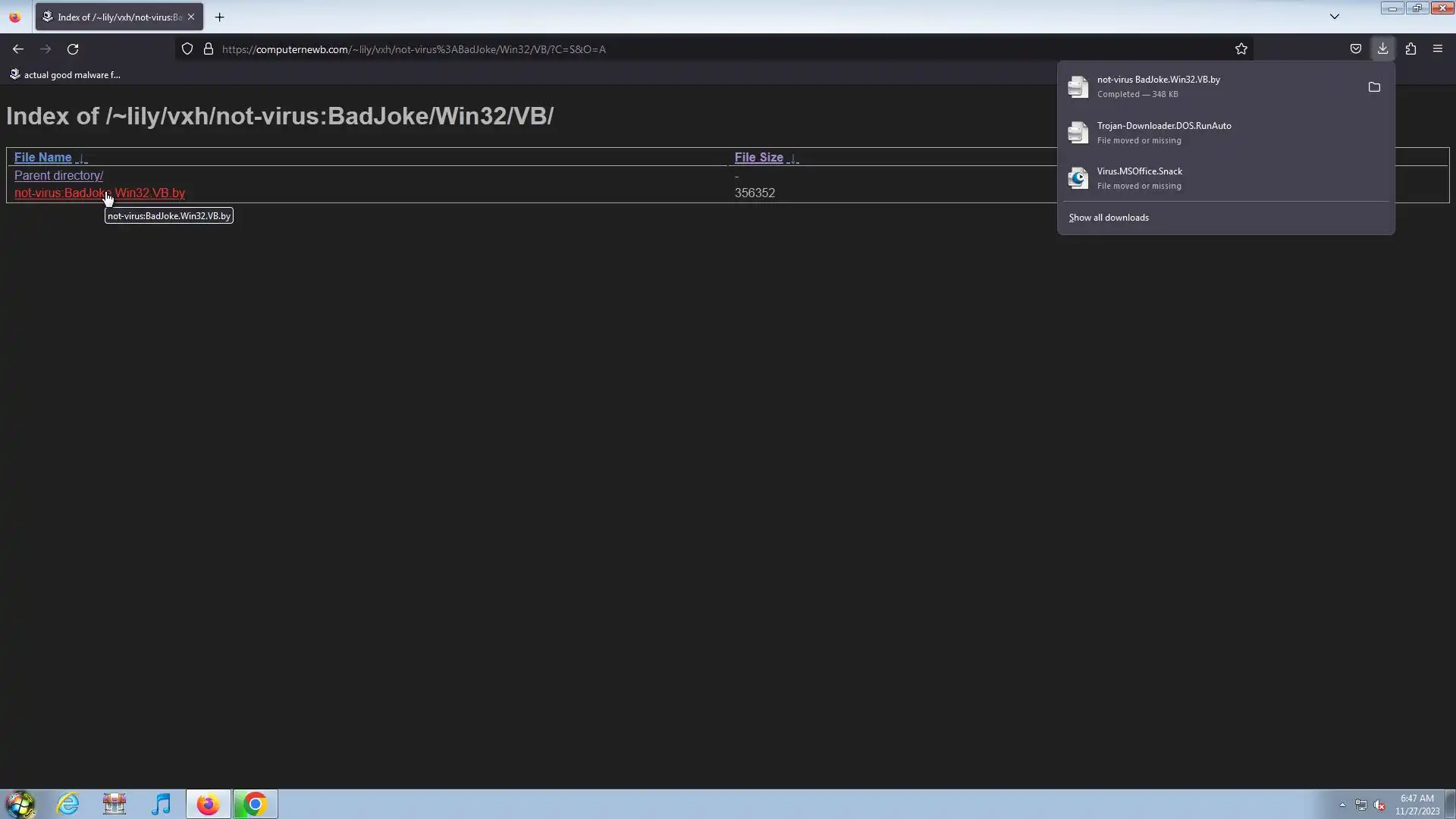Go back using the back arrow

(18, 49)
